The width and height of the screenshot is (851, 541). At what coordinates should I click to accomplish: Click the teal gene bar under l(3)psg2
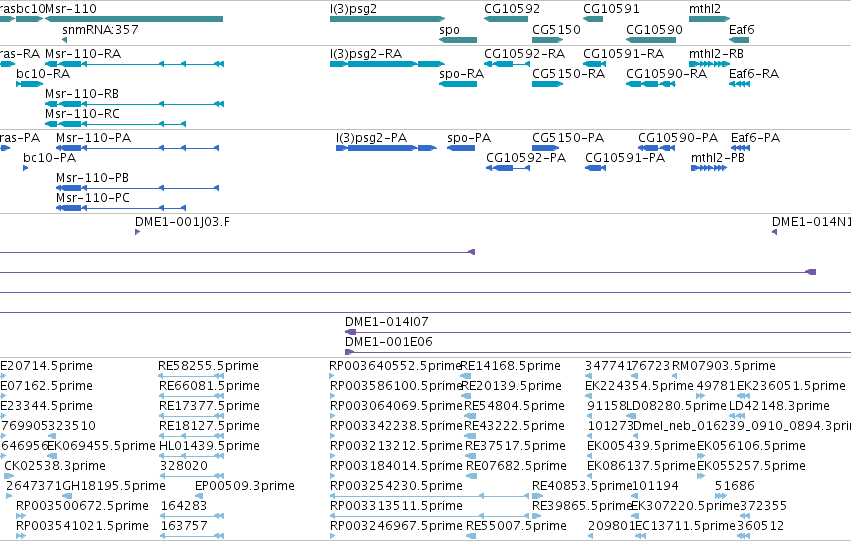coord(388,19)
